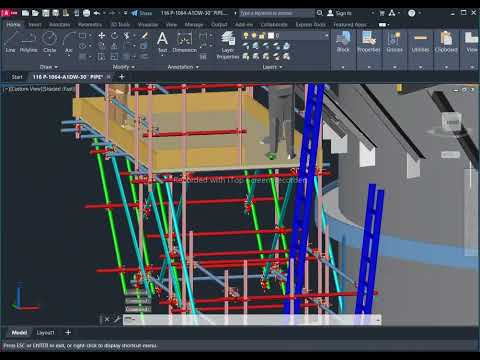Select the Arc tool
Viewport: 480px width, 360px height.
coord(69,42)
